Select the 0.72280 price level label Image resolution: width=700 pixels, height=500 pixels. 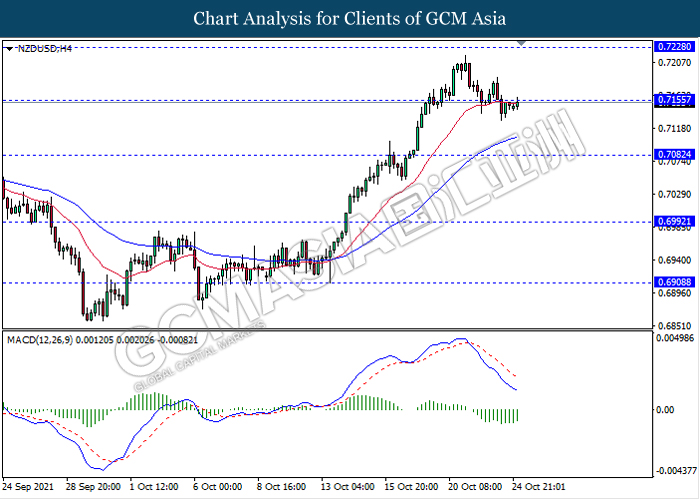pos(675,46)
